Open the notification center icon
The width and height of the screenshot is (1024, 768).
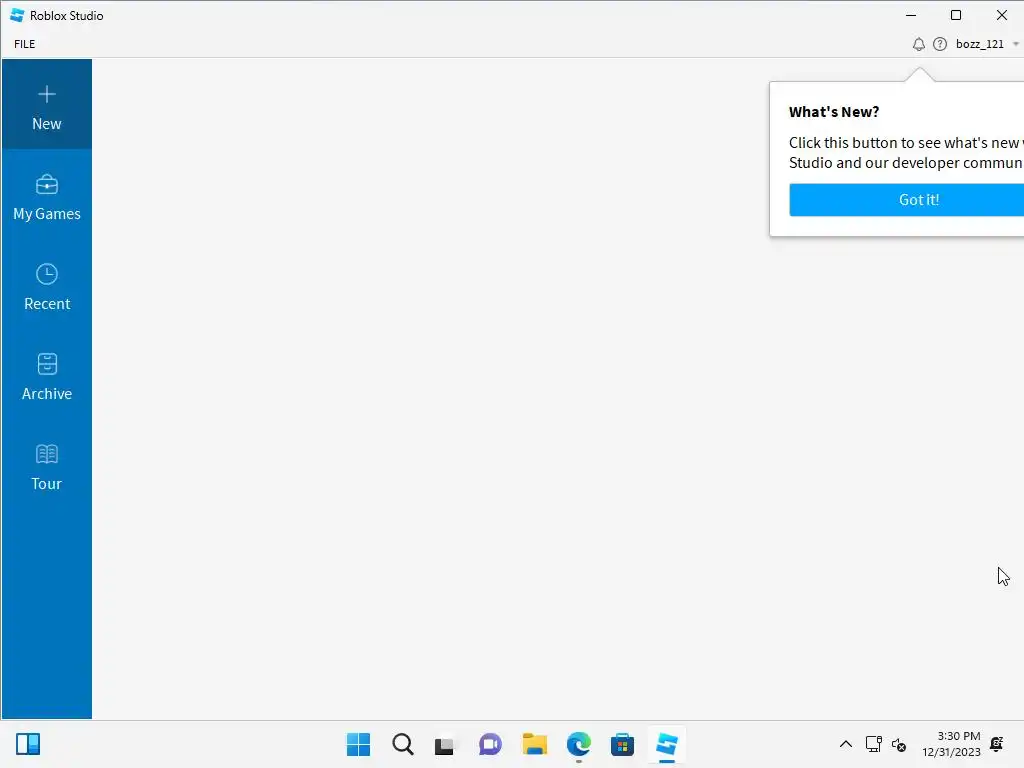point(997,744)
